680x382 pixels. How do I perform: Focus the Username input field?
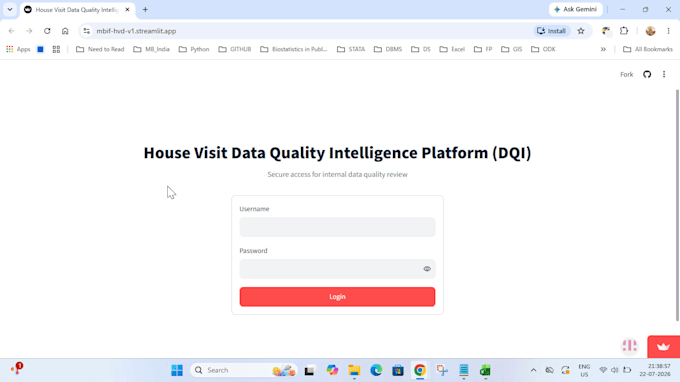[337, 227]
